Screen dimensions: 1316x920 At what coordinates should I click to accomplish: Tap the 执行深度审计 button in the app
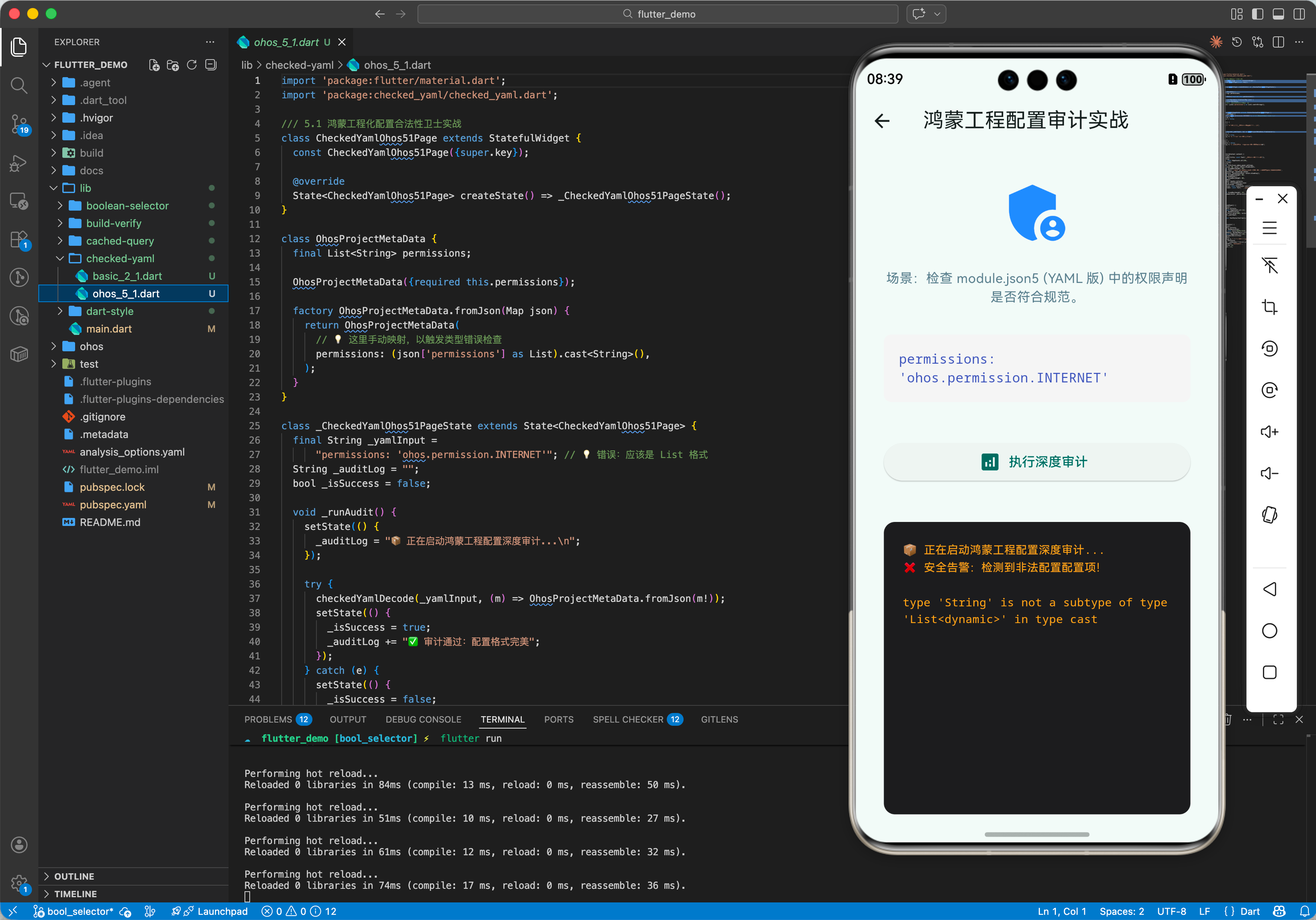click(1036, 462)
